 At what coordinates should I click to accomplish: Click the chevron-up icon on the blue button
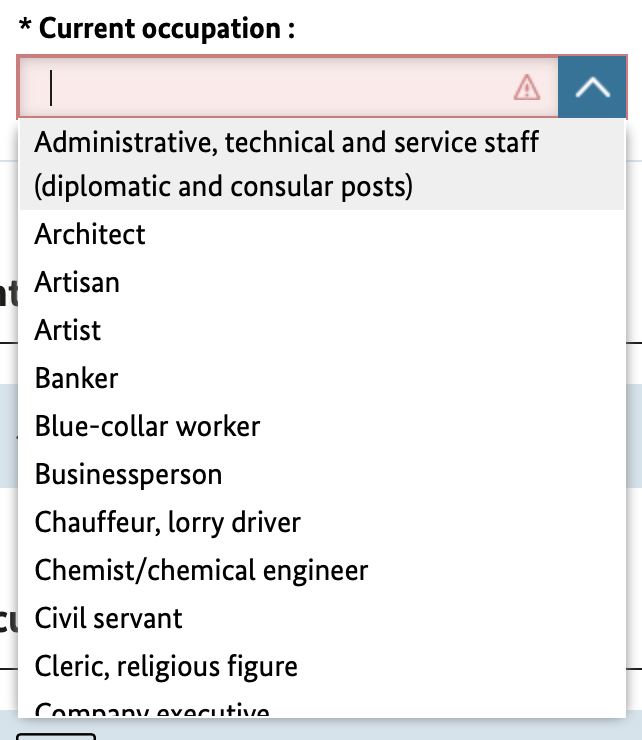click(592, 88)
